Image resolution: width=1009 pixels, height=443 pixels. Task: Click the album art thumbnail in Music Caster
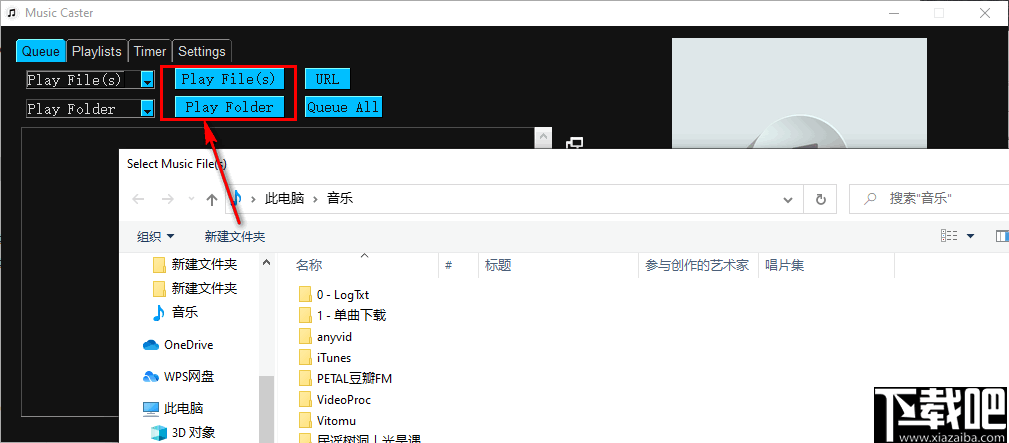coord(799,93)
